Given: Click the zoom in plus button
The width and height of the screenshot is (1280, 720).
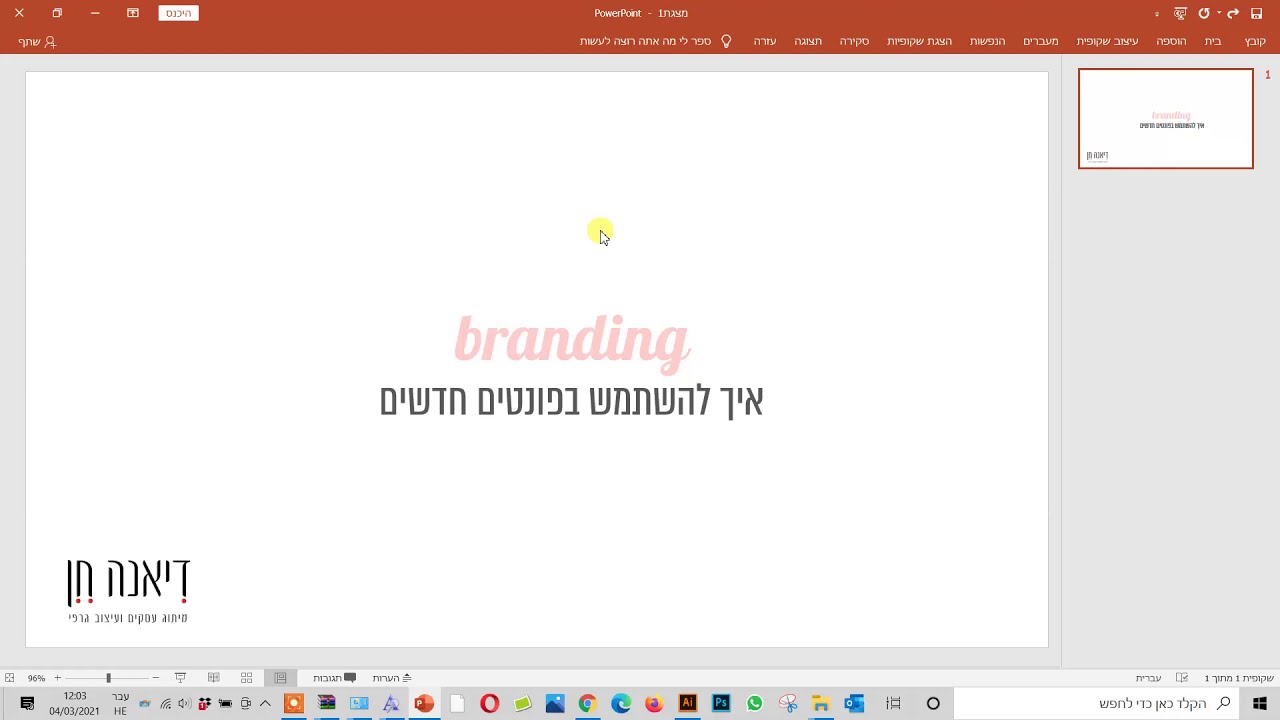Looking at the screenshot, I should pos(57,678).
